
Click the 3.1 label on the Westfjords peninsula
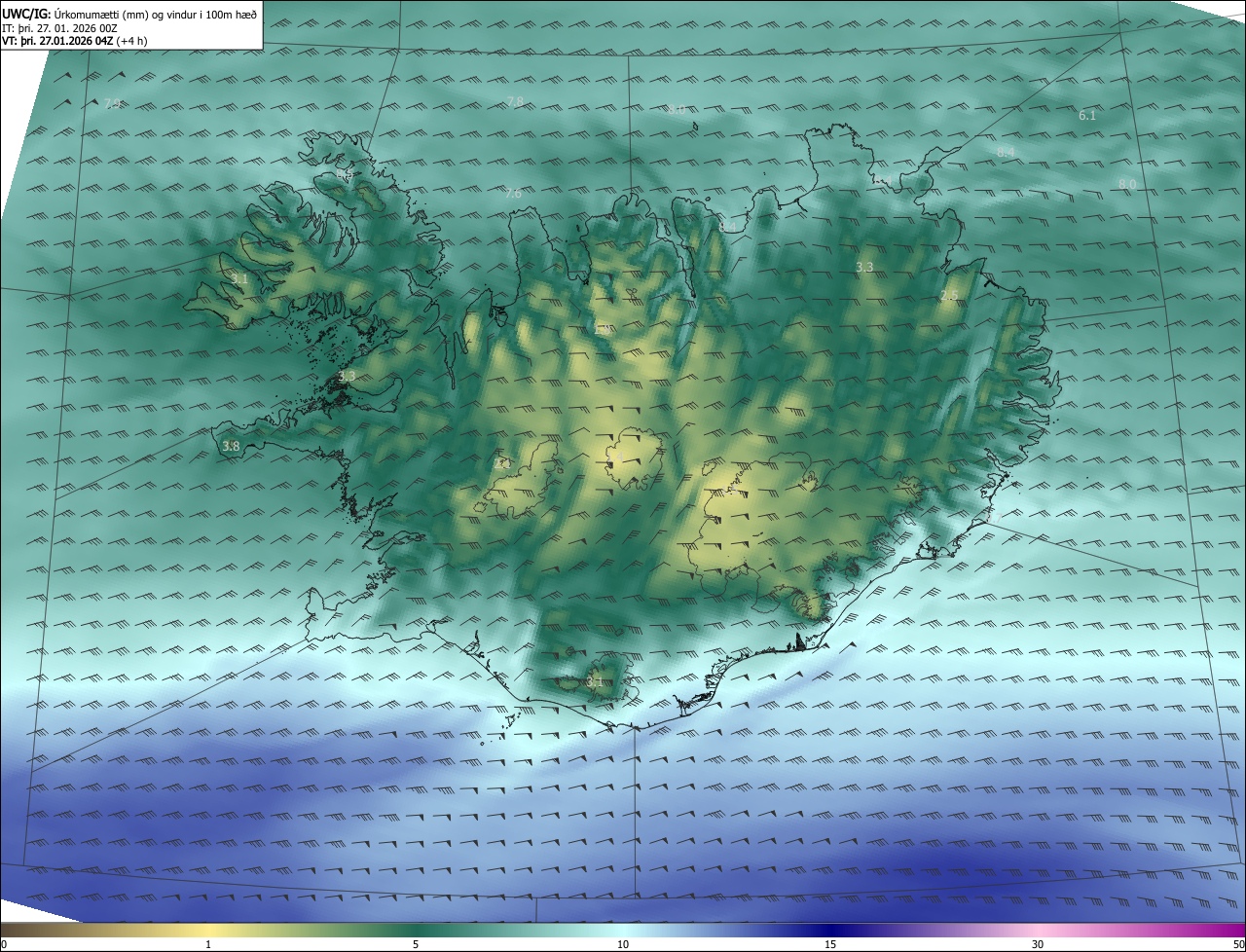pos(239,279)
